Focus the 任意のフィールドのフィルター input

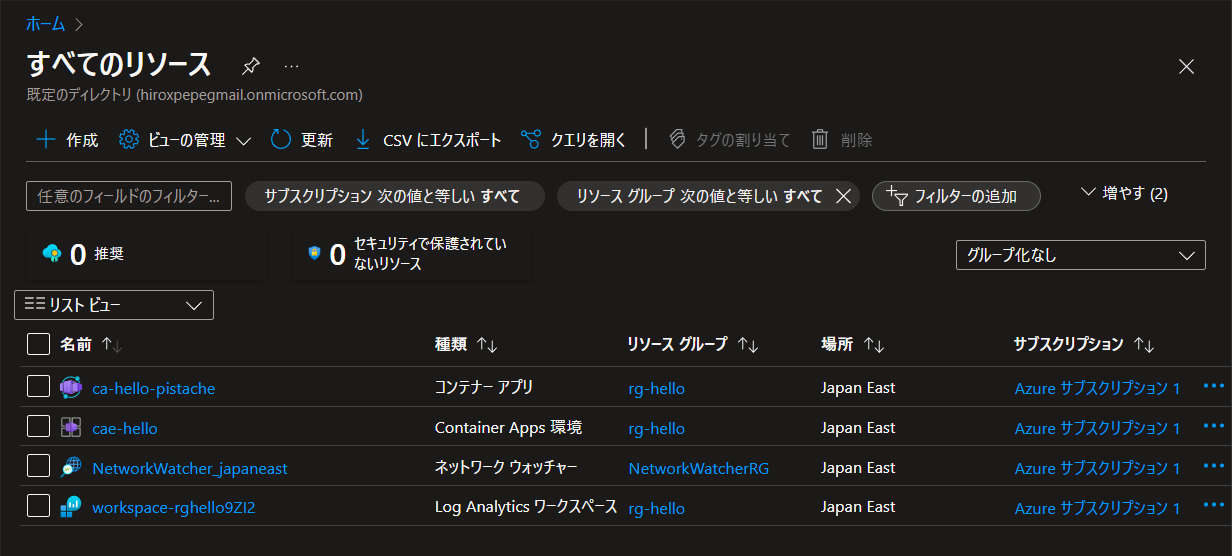tap(129, 196)
